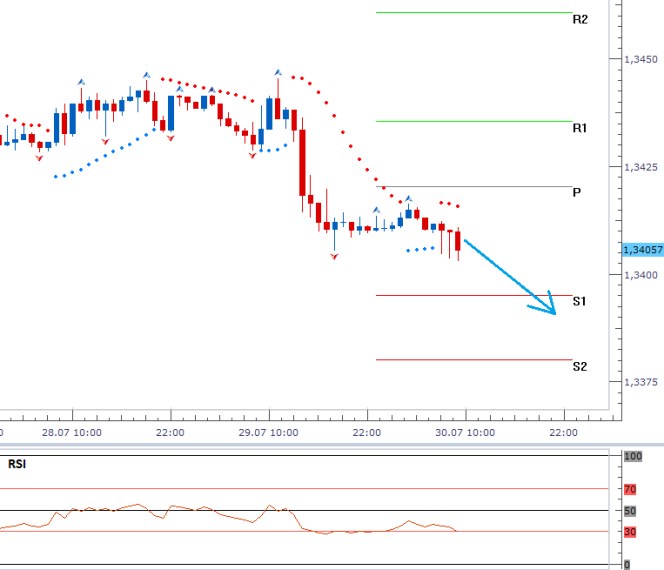Screen dimensions: 664x570
Task: Select the gray pivot P line
Action: 474,186
